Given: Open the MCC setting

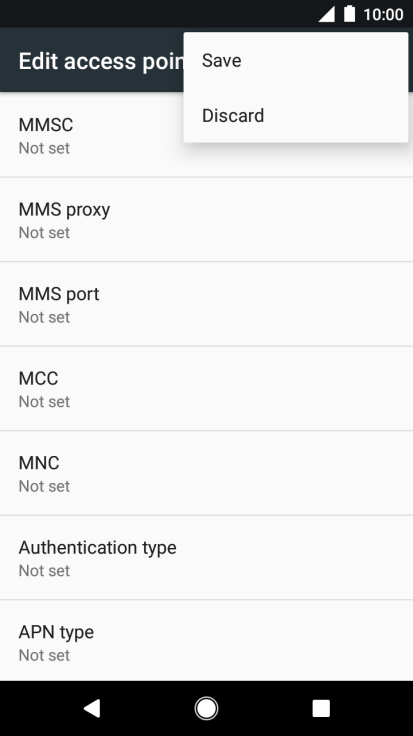Looking at the screenshot, I should 206,389.
